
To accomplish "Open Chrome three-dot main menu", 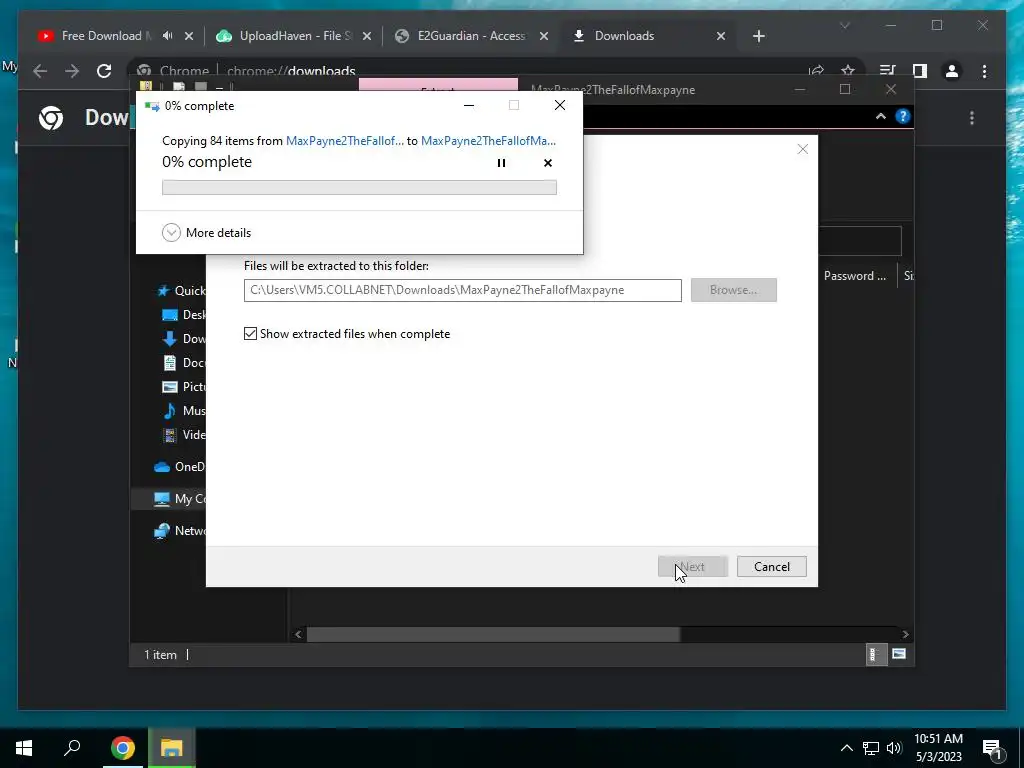I will click(984, 71).
